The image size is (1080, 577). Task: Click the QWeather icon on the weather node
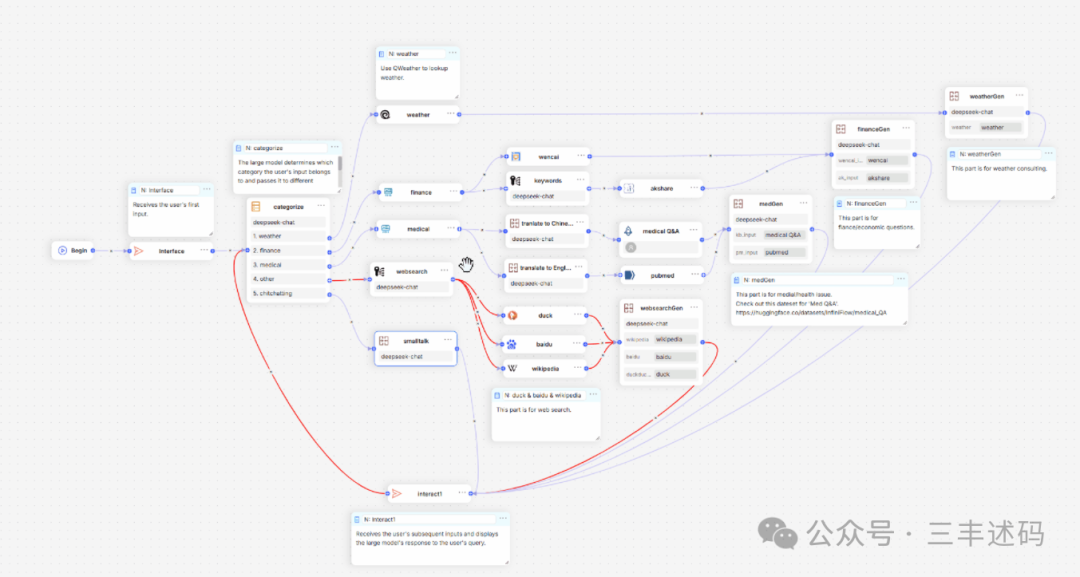tap(385, 114)
